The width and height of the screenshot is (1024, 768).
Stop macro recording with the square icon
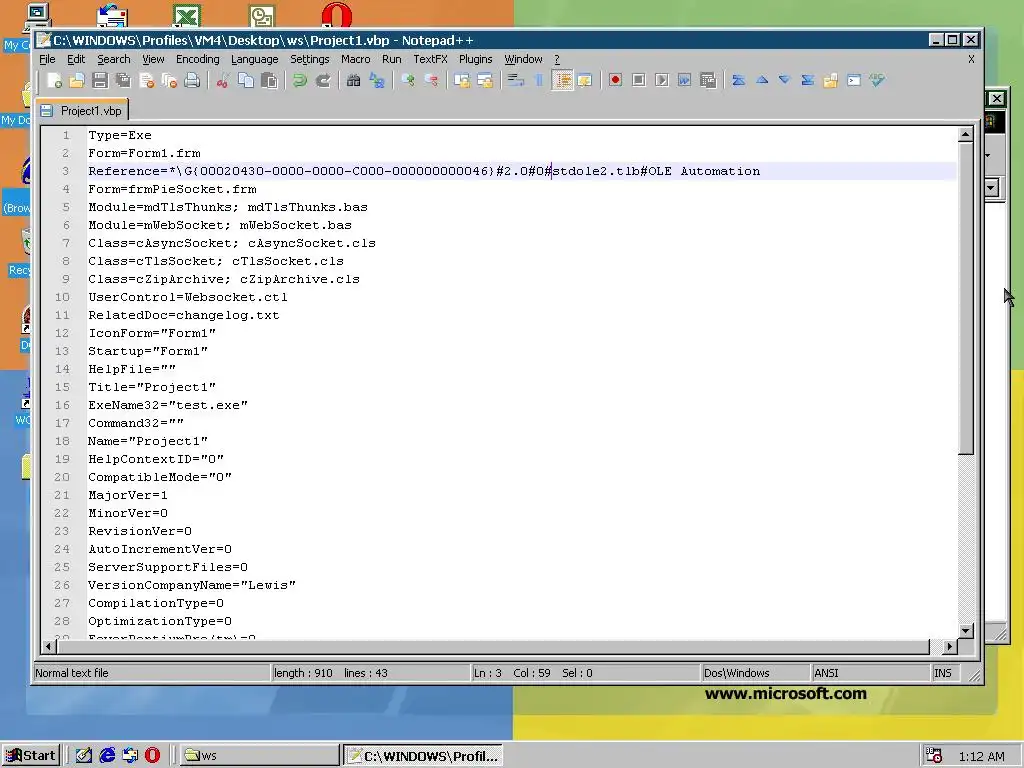[639, 80]
